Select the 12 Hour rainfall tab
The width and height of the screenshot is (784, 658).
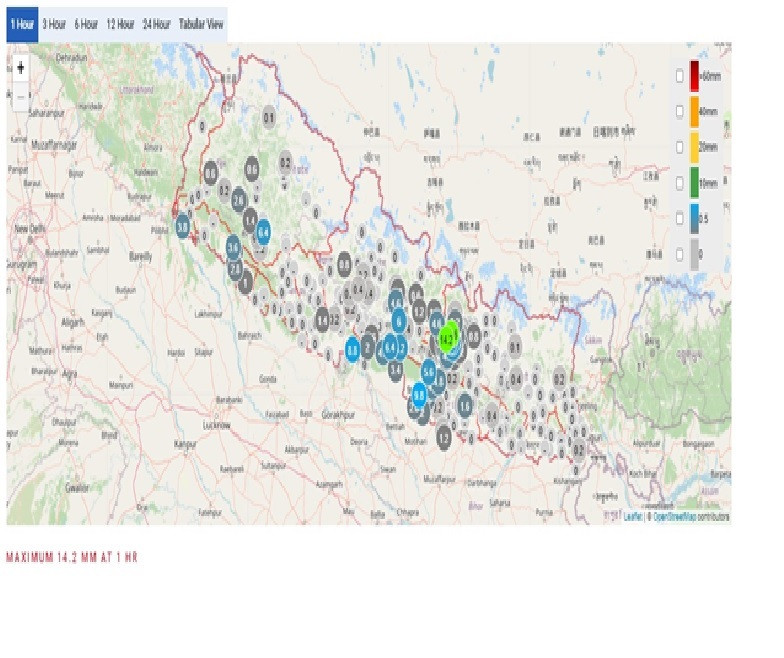120,24
